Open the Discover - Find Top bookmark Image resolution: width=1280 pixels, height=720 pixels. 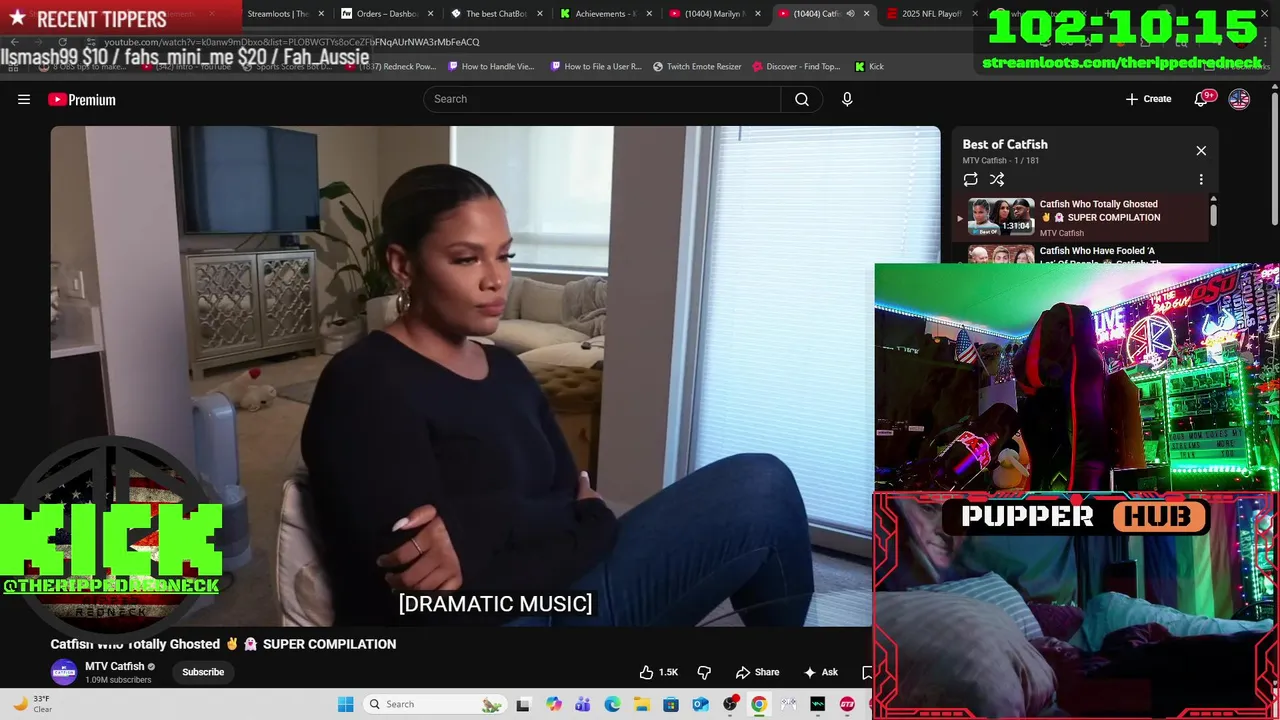pyautogui.click(x=797, y=66)
